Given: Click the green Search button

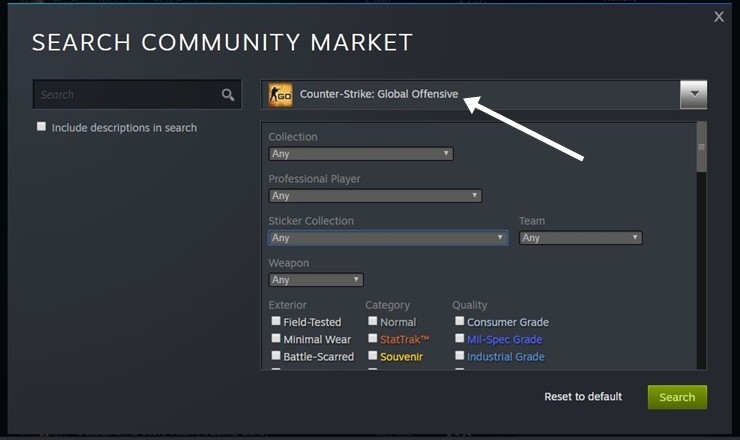Looking at the screenshot, I should (x=677, y=397).
